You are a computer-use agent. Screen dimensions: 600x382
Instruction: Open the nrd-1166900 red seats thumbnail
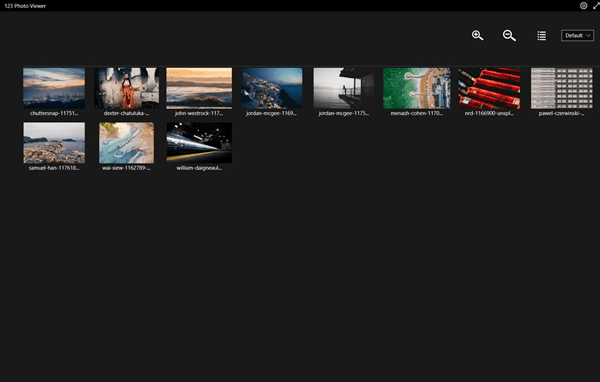[489, 88]
